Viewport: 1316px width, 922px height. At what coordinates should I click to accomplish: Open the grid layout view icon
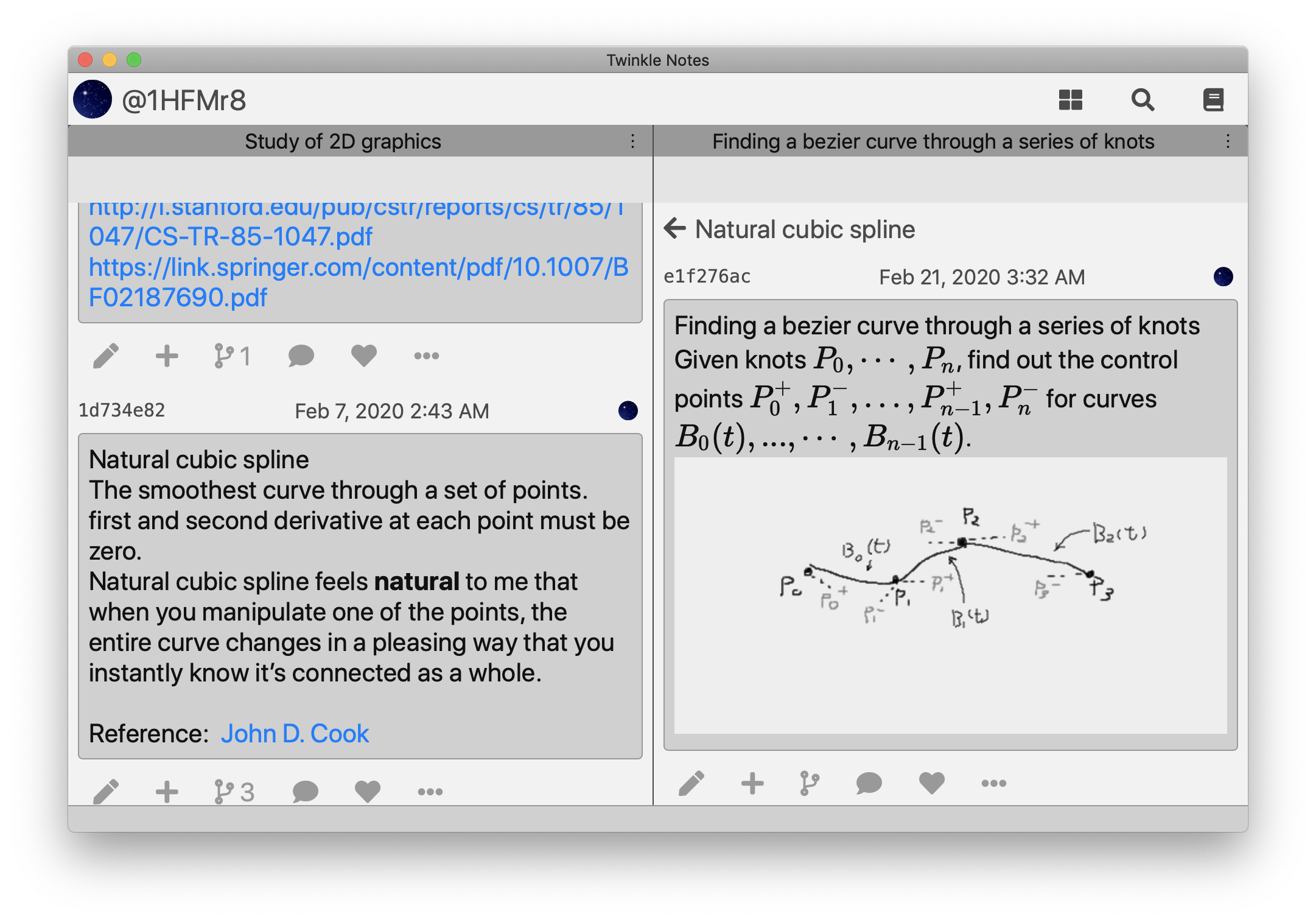pos(1070,100)
